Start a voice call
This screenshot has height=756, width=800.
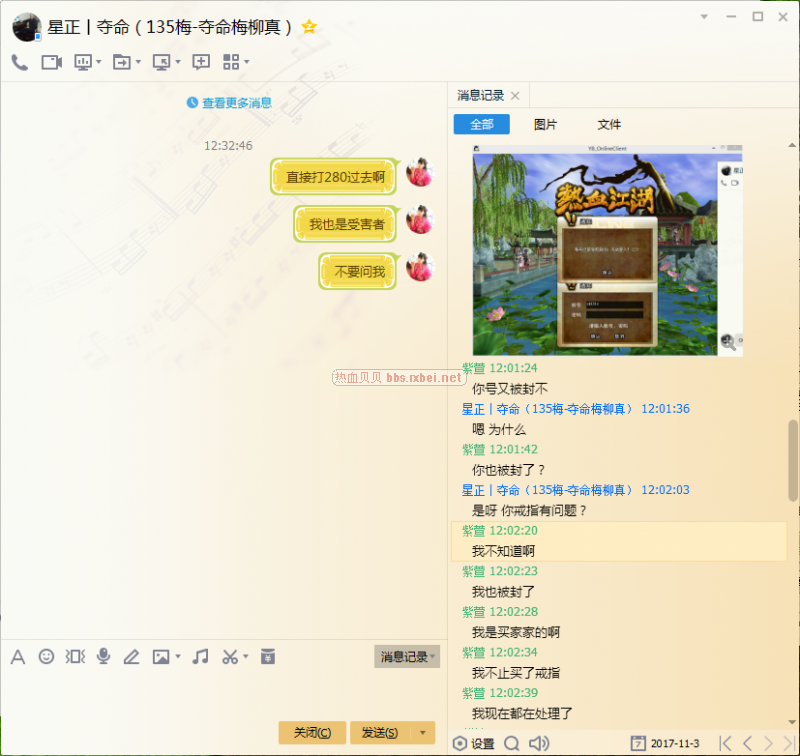[20, 62]
